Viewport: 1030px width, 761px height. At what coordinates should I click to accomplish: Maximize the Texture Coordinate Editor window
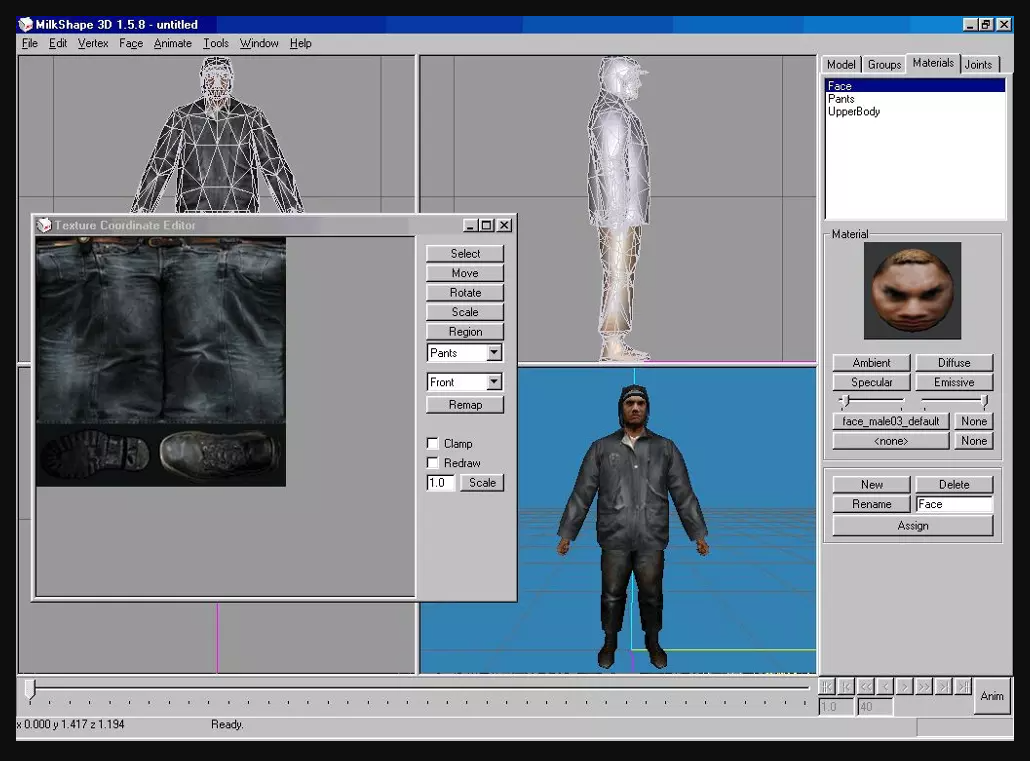click(x=487, y=226)
